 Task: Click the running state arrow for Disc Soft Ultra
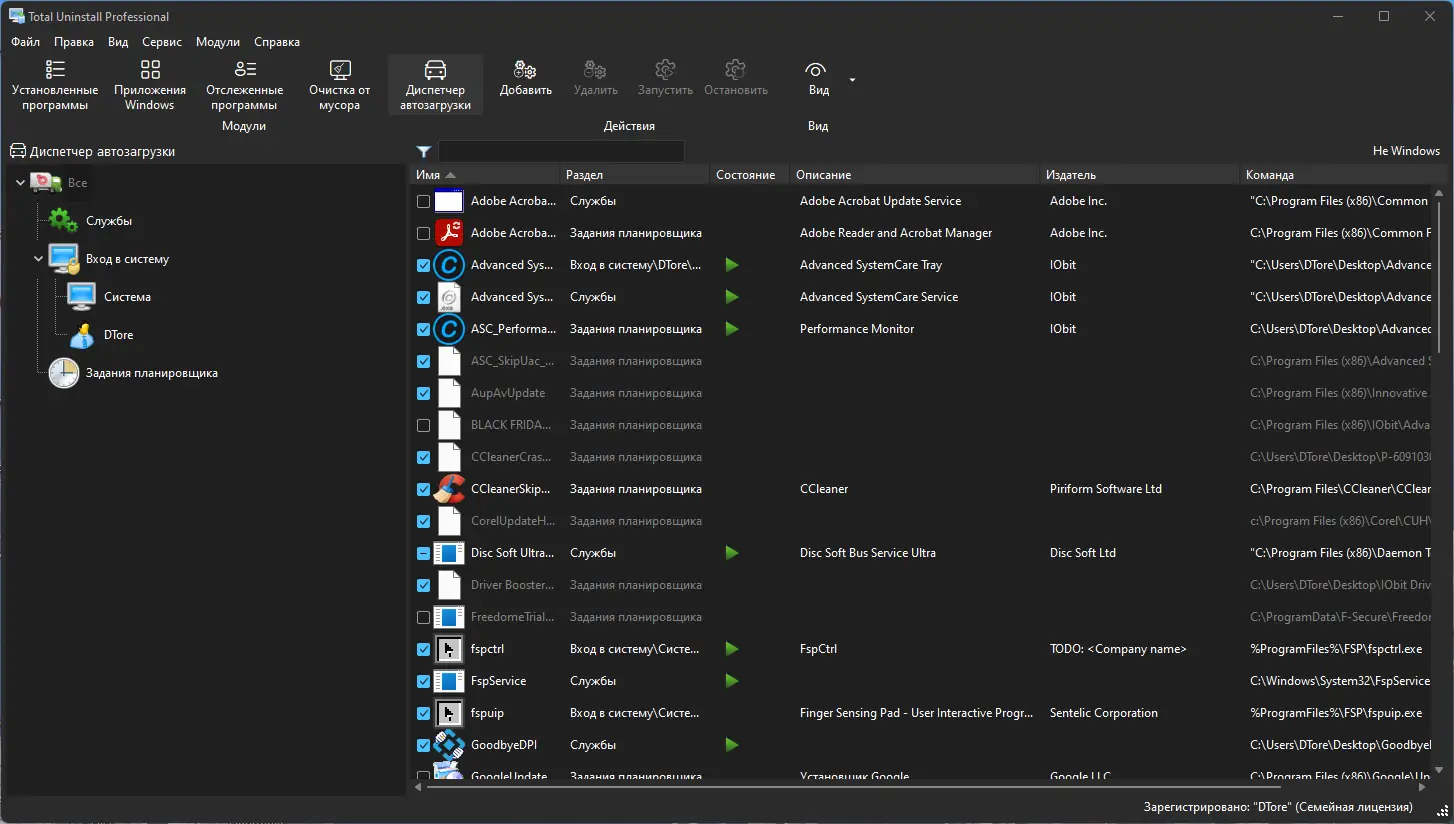[732, 553]
